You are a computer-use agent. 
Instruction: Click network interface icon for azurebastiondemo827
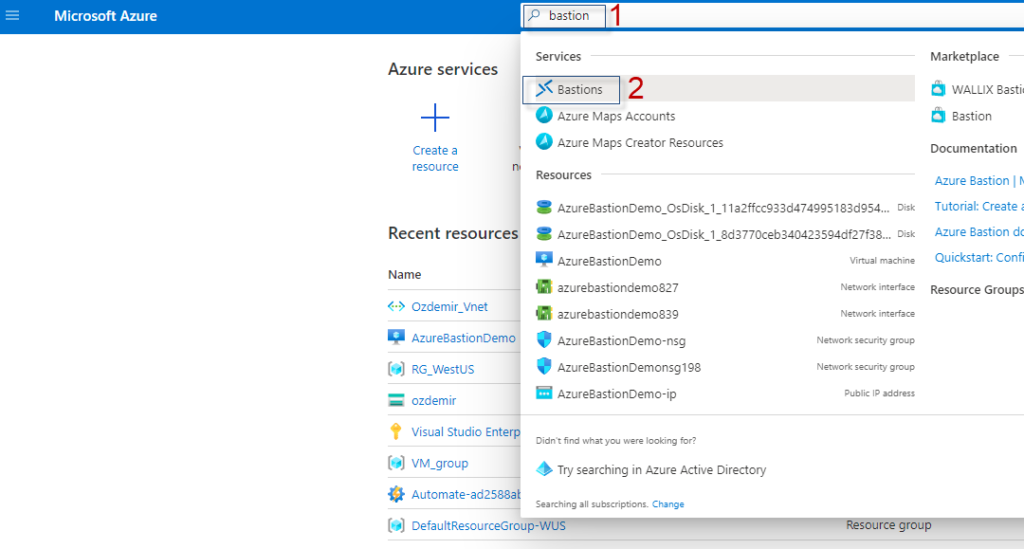544,287
